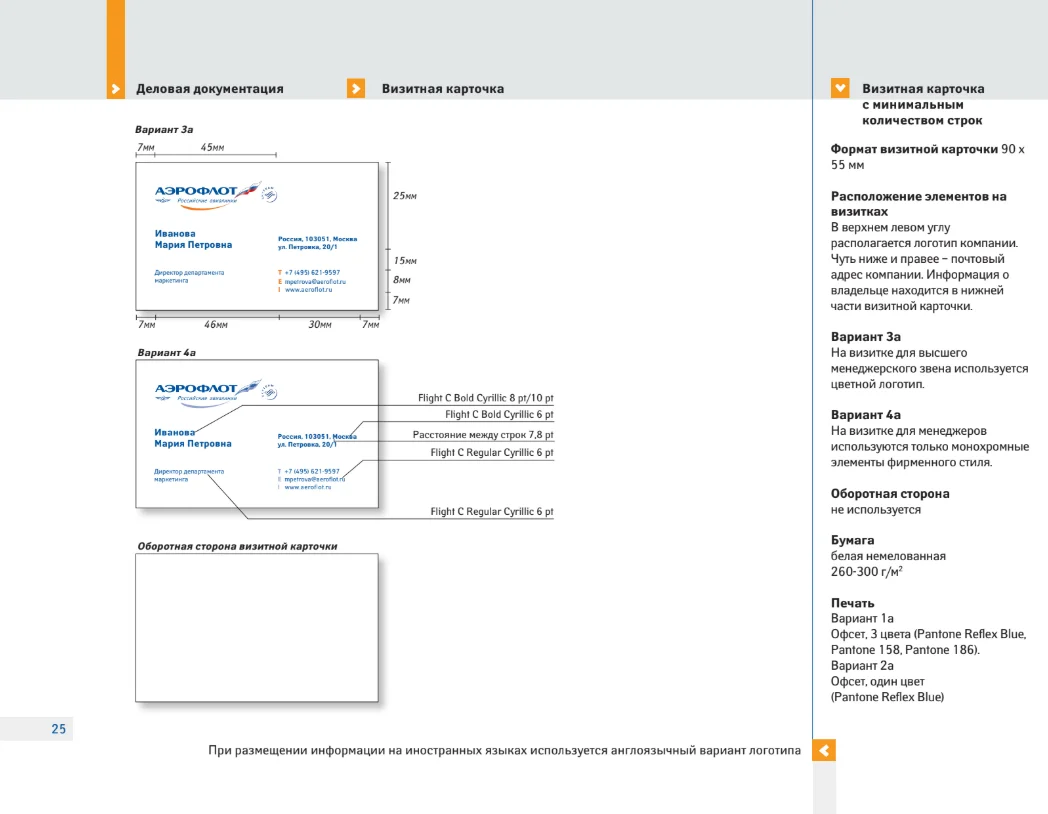Click the email address on the Вариант 4а card
Screen dimensions: 1048x814
315,479
